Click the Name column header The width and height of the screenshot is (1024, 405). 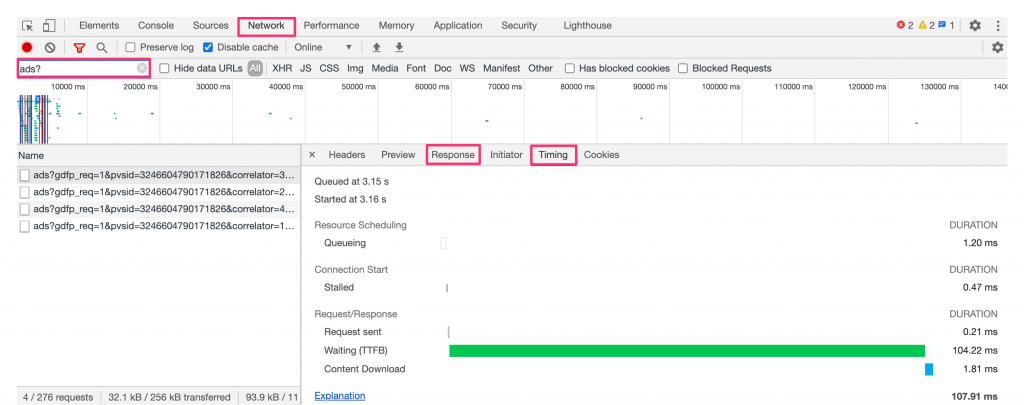tap(157, 155)
